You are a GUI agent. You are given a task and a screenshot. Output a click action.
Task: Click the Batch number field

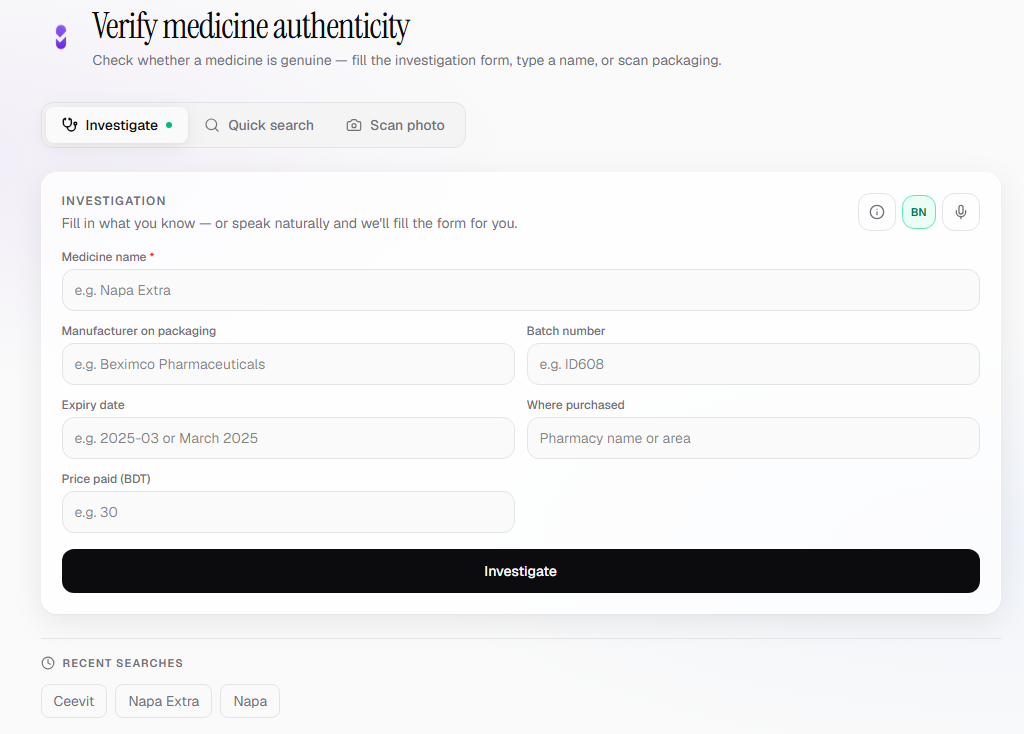tap(753, 364)
